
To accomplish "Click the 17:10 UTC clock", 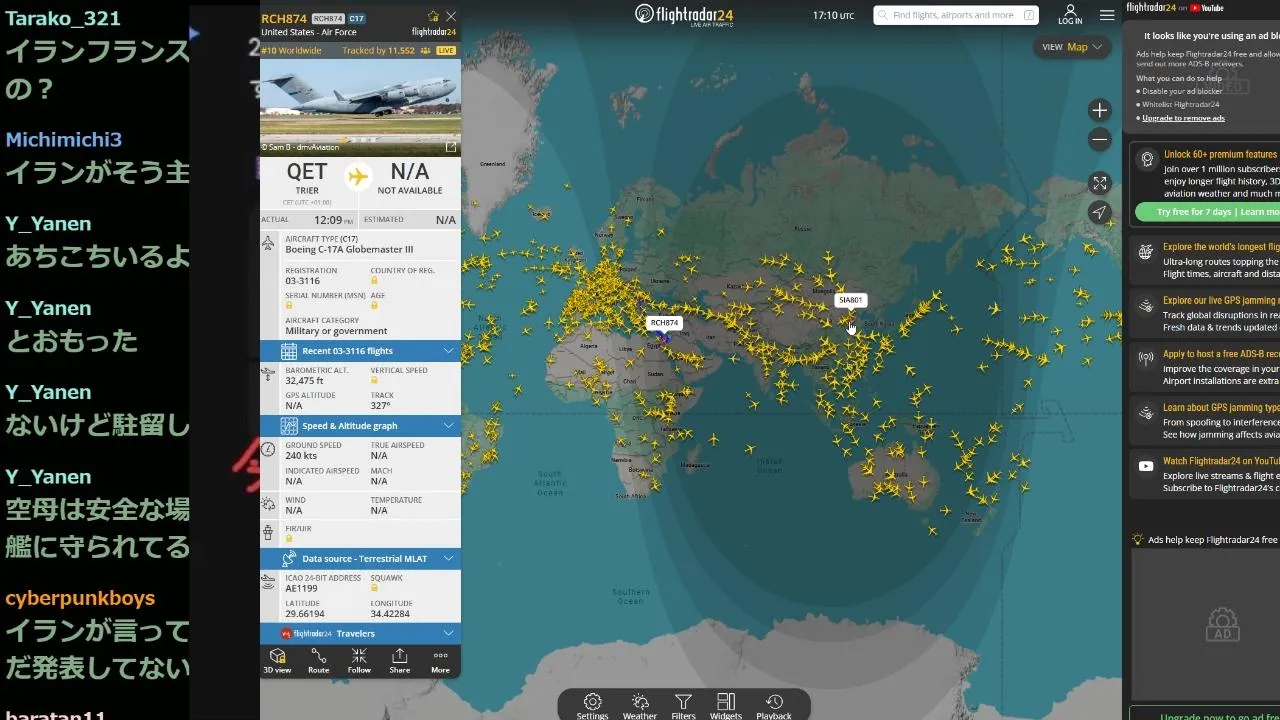I will click(x=833, y=15).
